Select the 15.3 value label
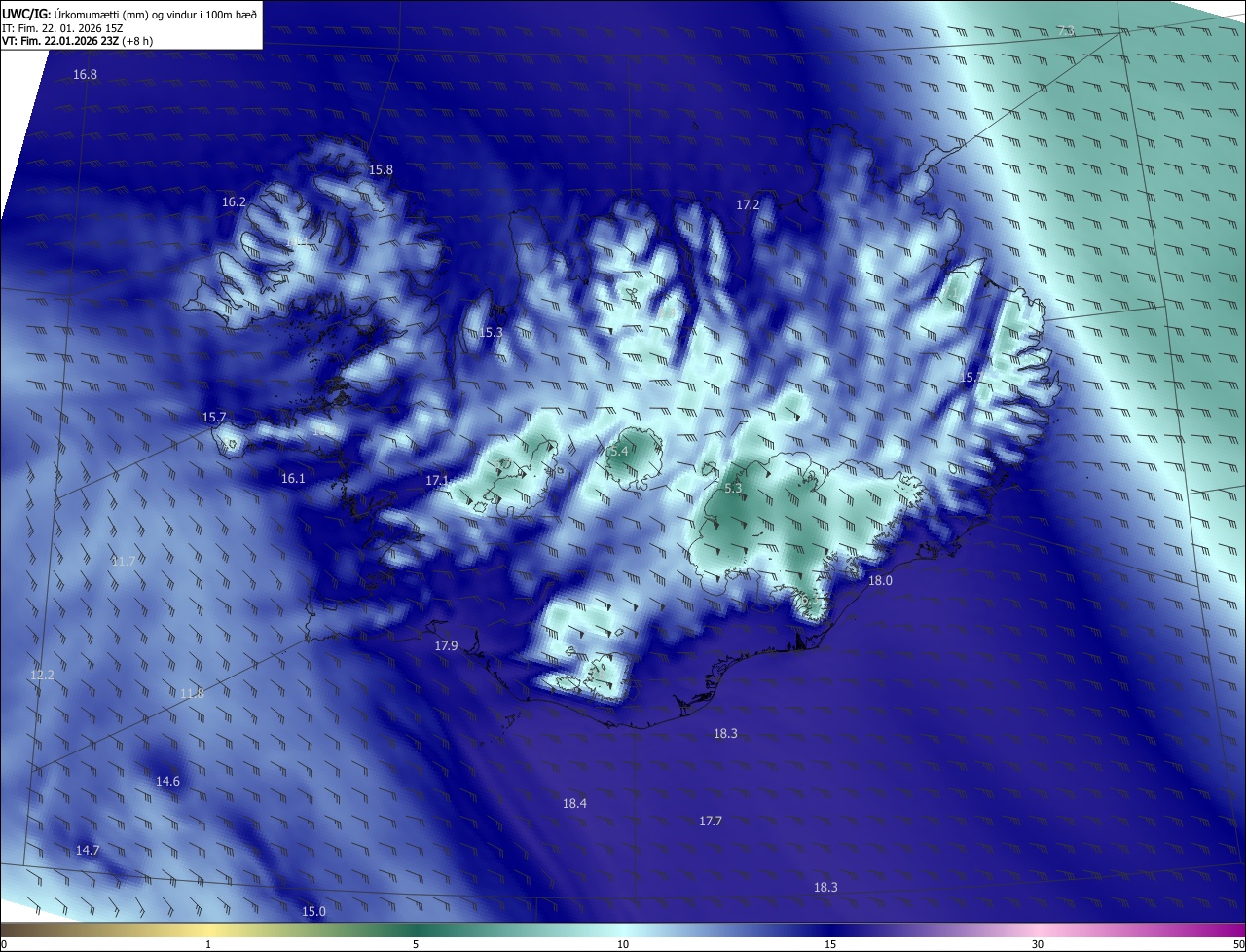 tap(492, 333)
